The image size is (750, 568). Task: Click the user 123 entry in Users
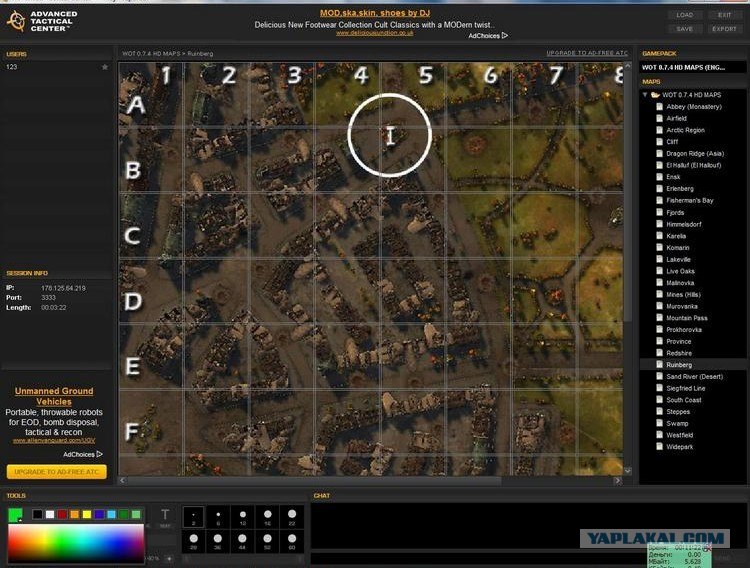point(57,67)
